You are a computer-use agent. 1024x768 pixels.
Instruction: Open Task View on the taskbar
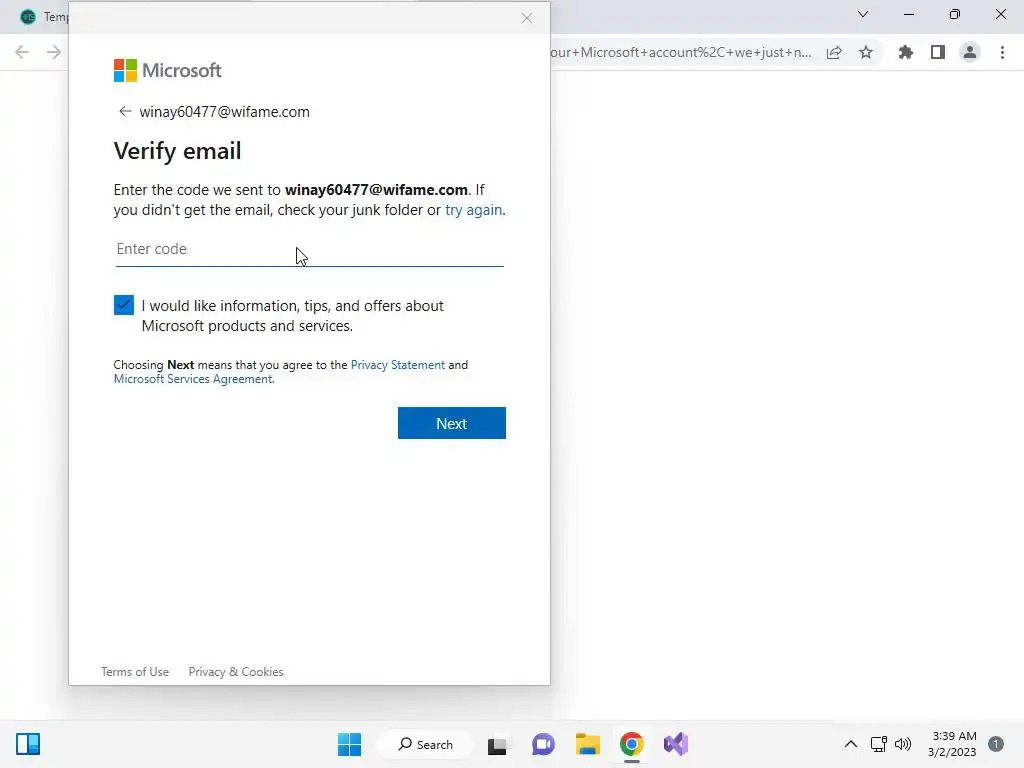(x=497, y=744)
